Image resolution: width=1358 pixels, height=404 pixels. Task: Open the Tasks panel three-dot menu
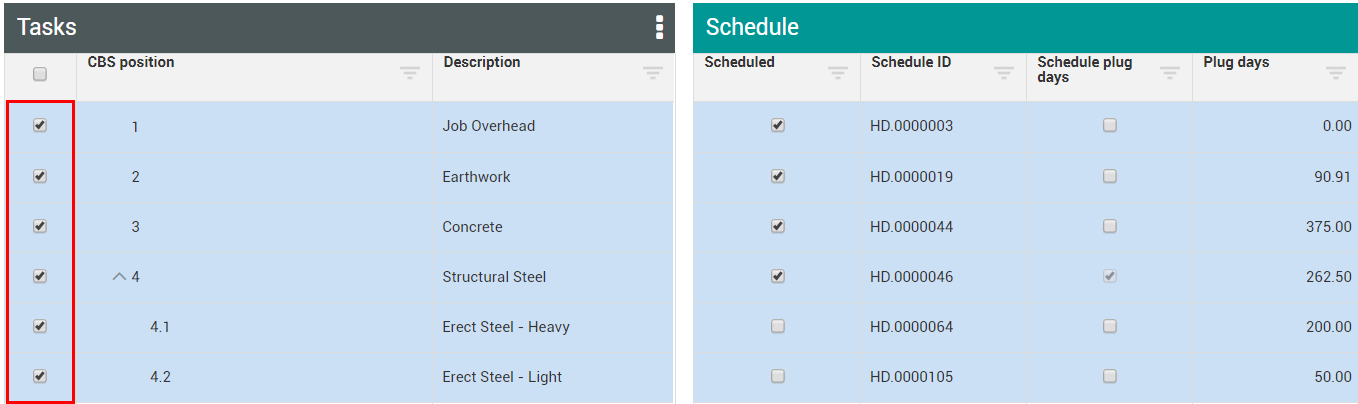coord(659,28)
